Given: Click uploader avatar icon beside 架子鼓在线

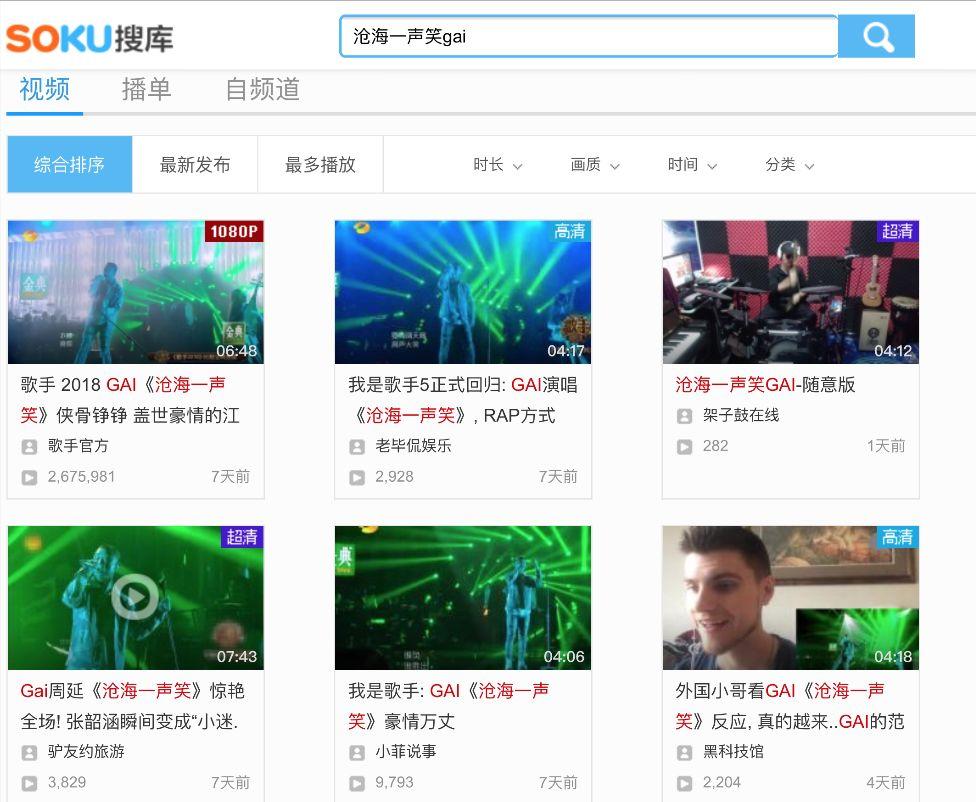Looking at the screenshot, I should click(x=684, y=416).
